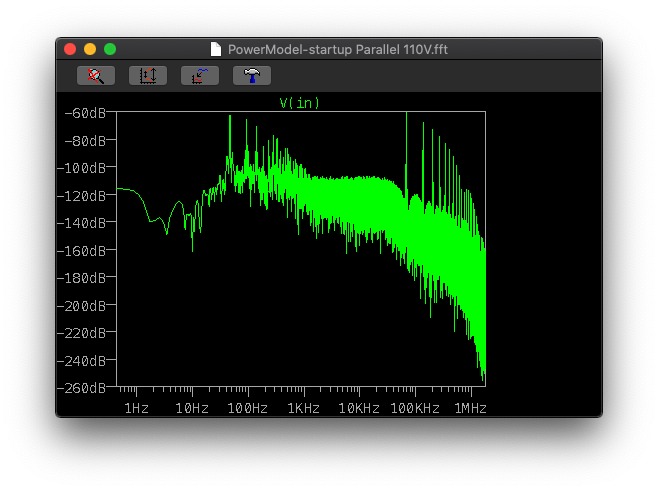Click the document icon in title bar
The image size is (658, 491).
click(216, 50)
